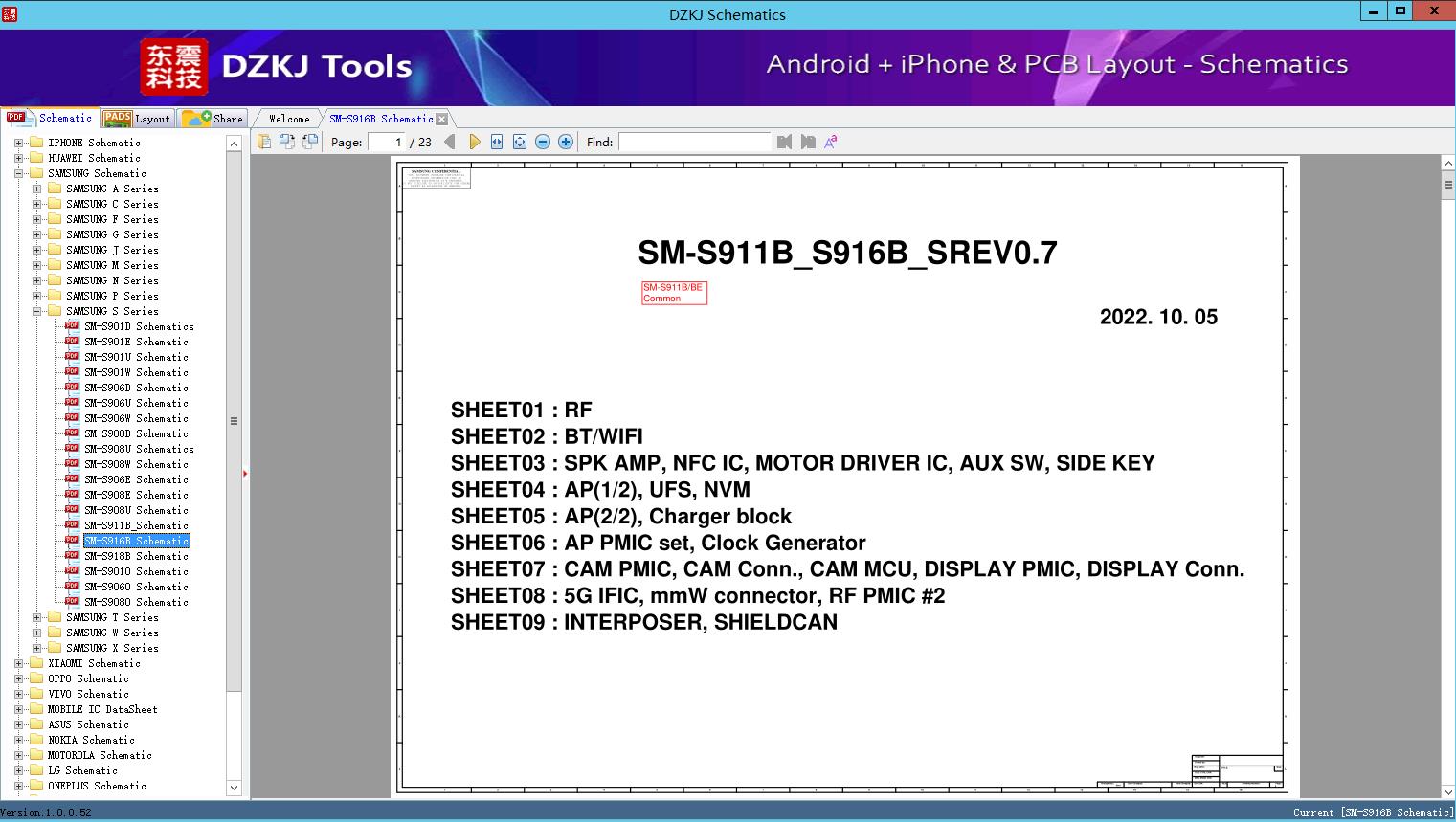Click find next icon
The height and width of the screenshot is (822, 1456).
(x=808, y=142)
